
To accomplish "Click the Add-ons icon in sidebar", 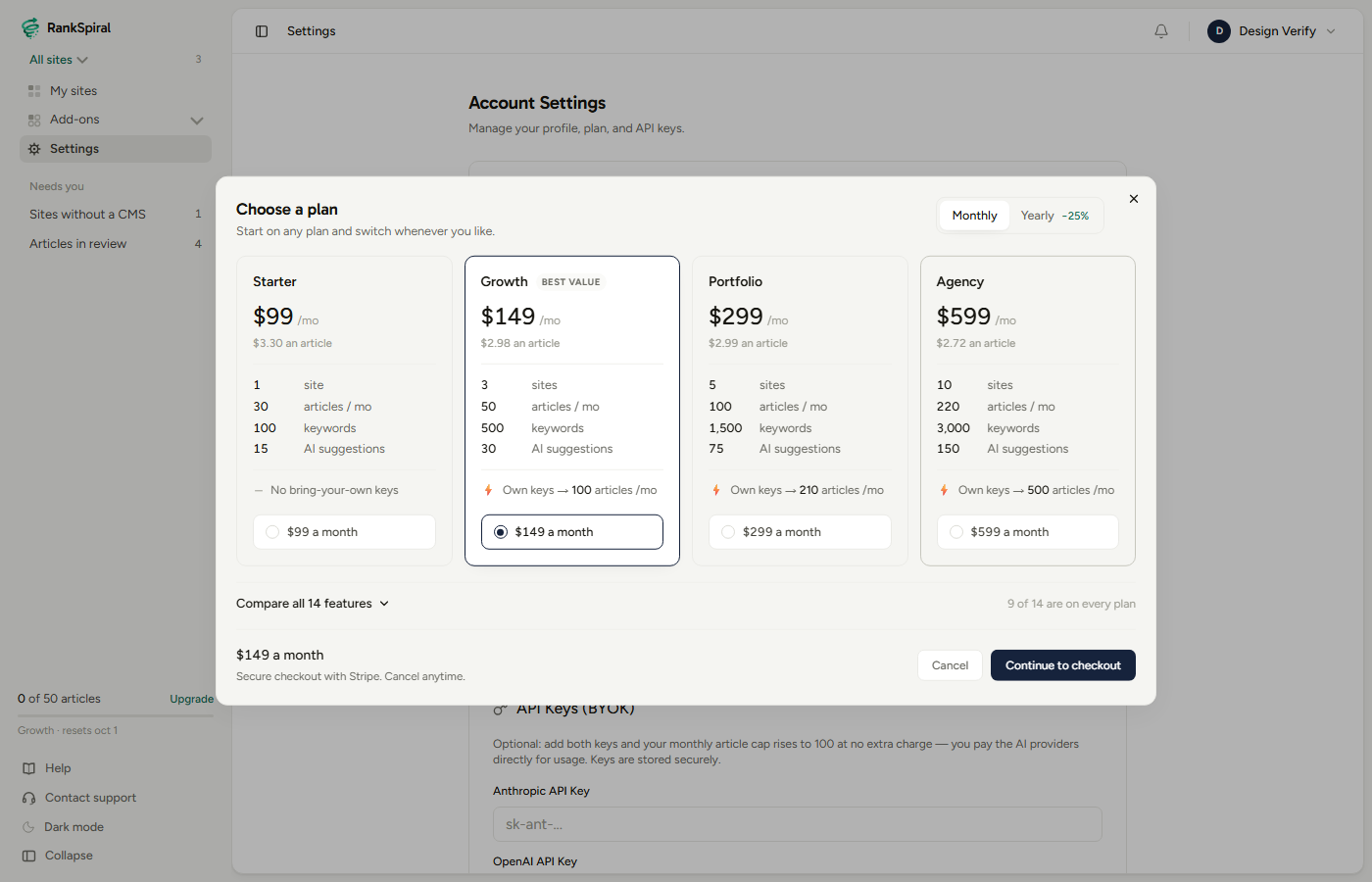I will [34, 120].
